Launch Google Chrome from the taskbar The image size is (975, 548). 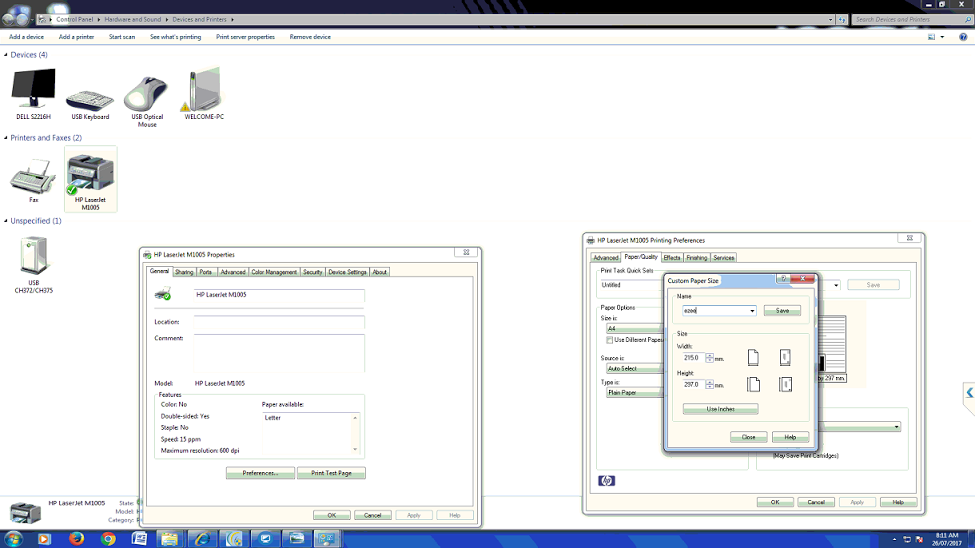(x=108, y=539)
